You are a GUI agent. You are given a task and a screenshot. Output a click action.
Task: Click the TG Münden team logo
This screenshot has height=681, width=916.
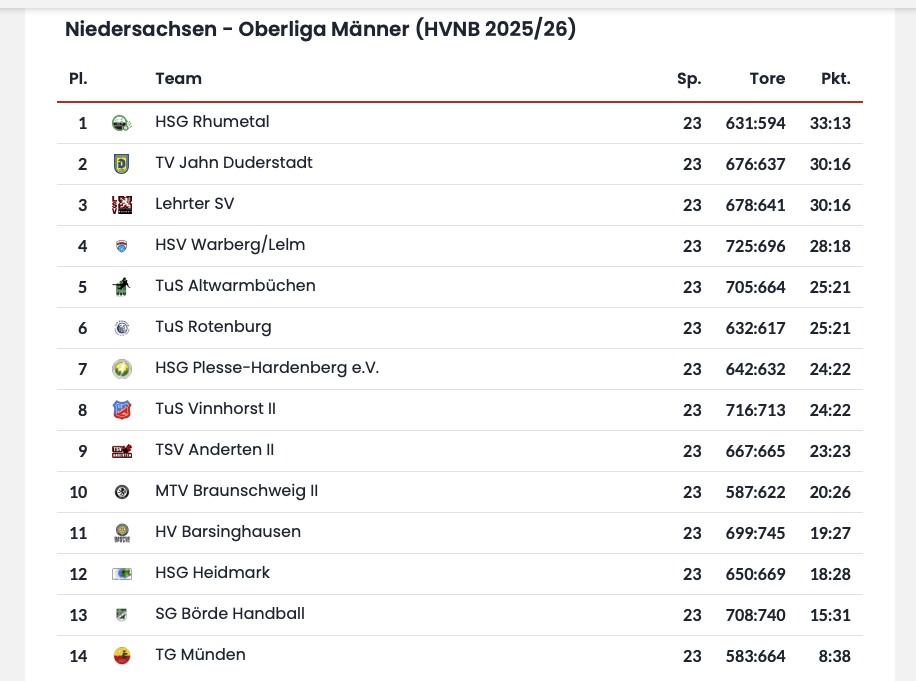[121, 656]
